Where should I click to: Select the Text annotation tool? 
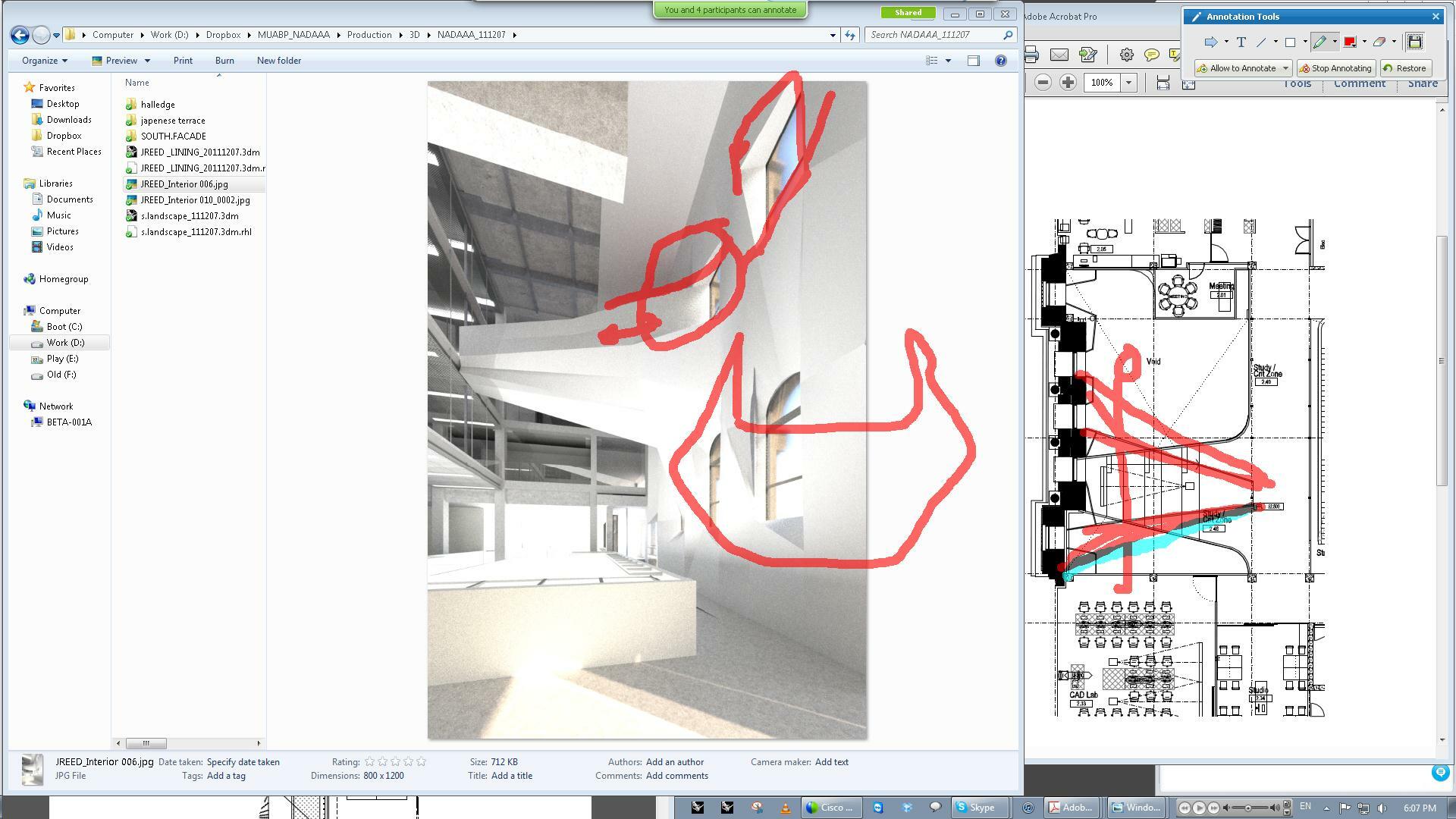[x=1241, y=42]
